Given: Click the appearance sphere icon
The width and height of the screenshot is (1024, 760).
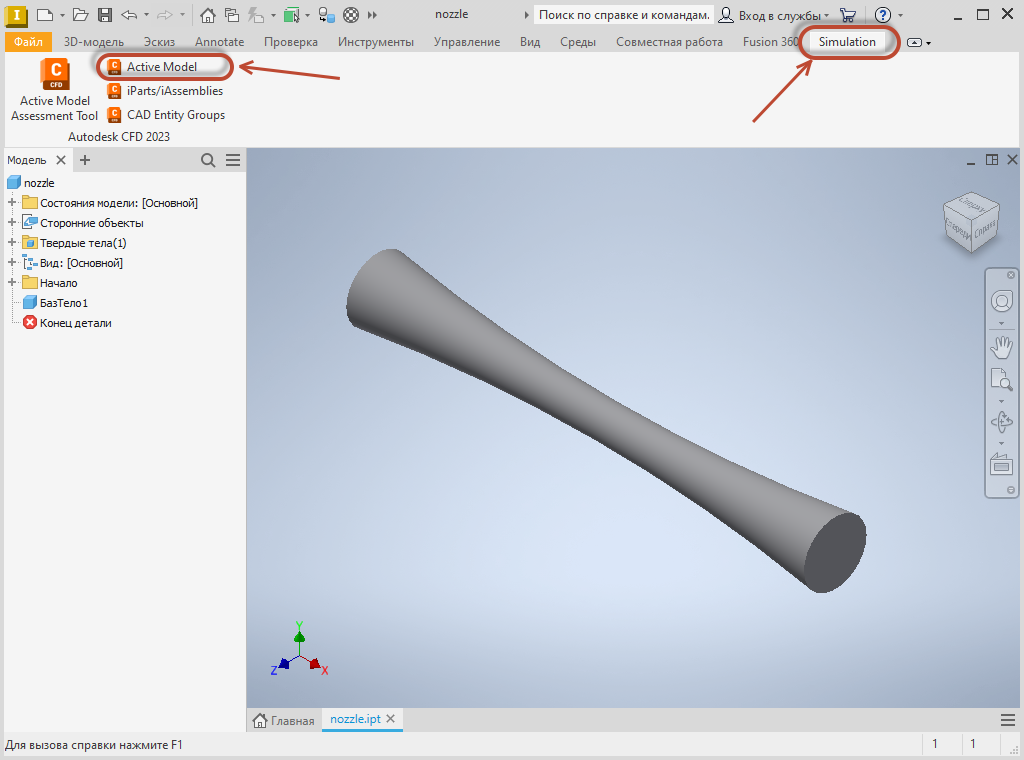Looking at the screenshot, I should [x=351, y=14].
